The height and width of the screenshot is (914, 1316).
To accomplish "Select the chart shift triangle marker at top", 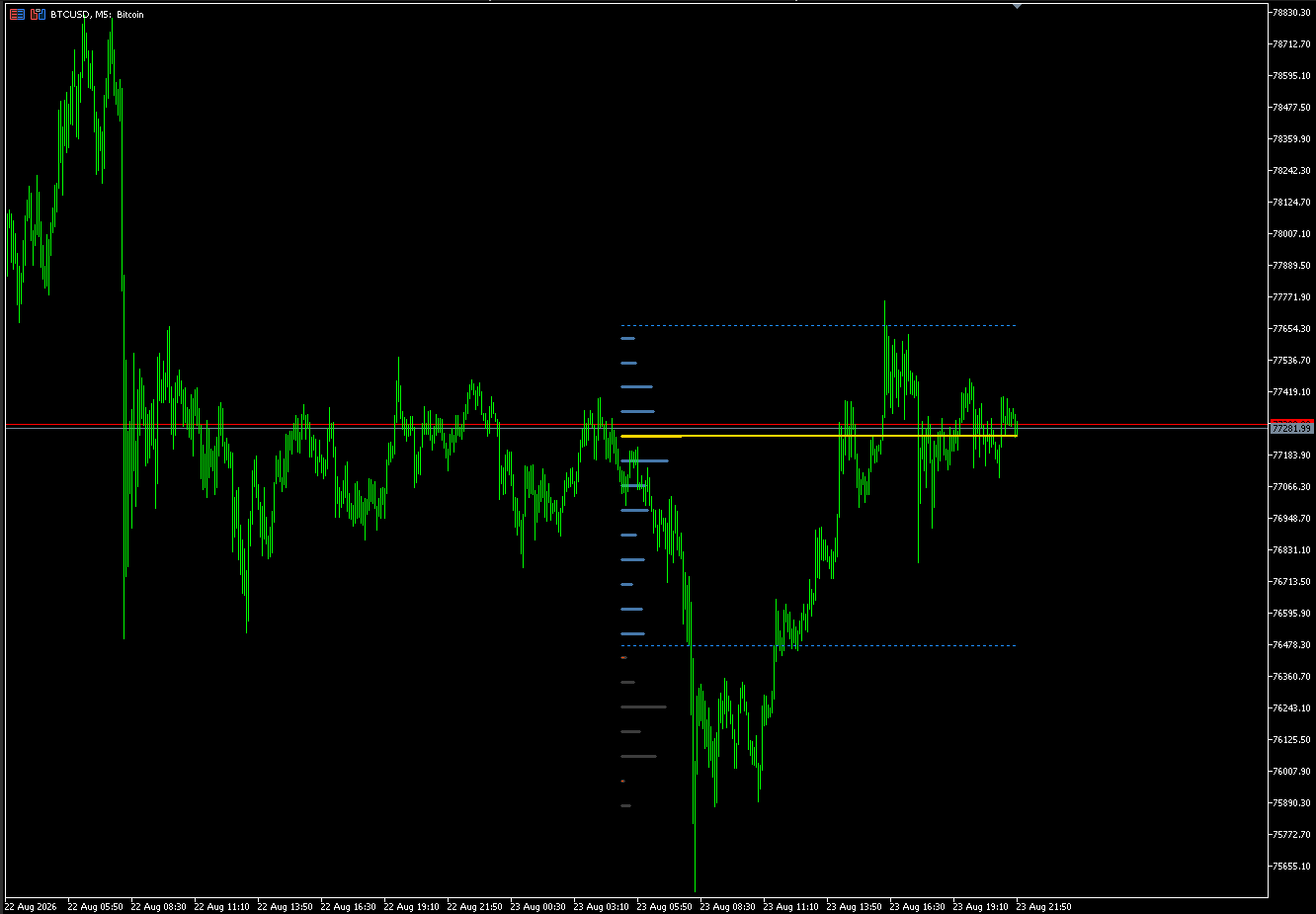I will [x=1017, y=7].
